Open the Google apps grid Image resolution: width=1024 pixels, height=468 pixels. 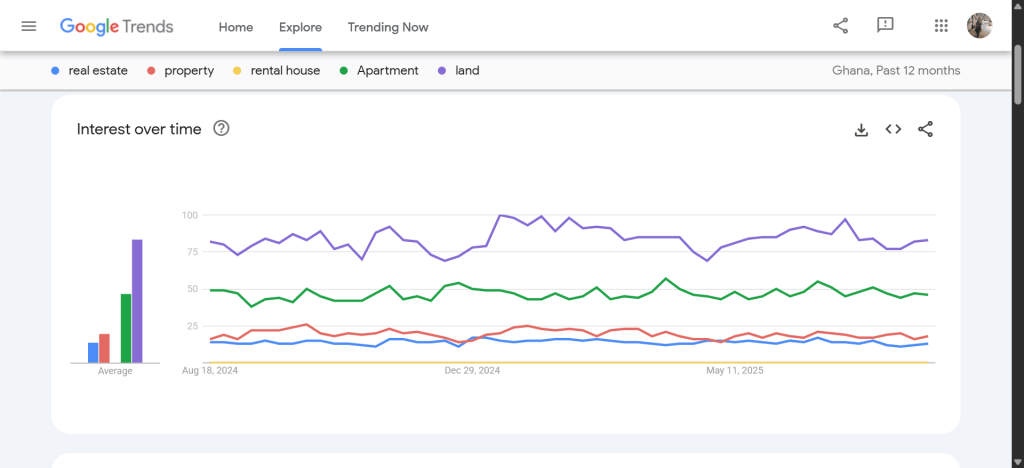[941, 26]
